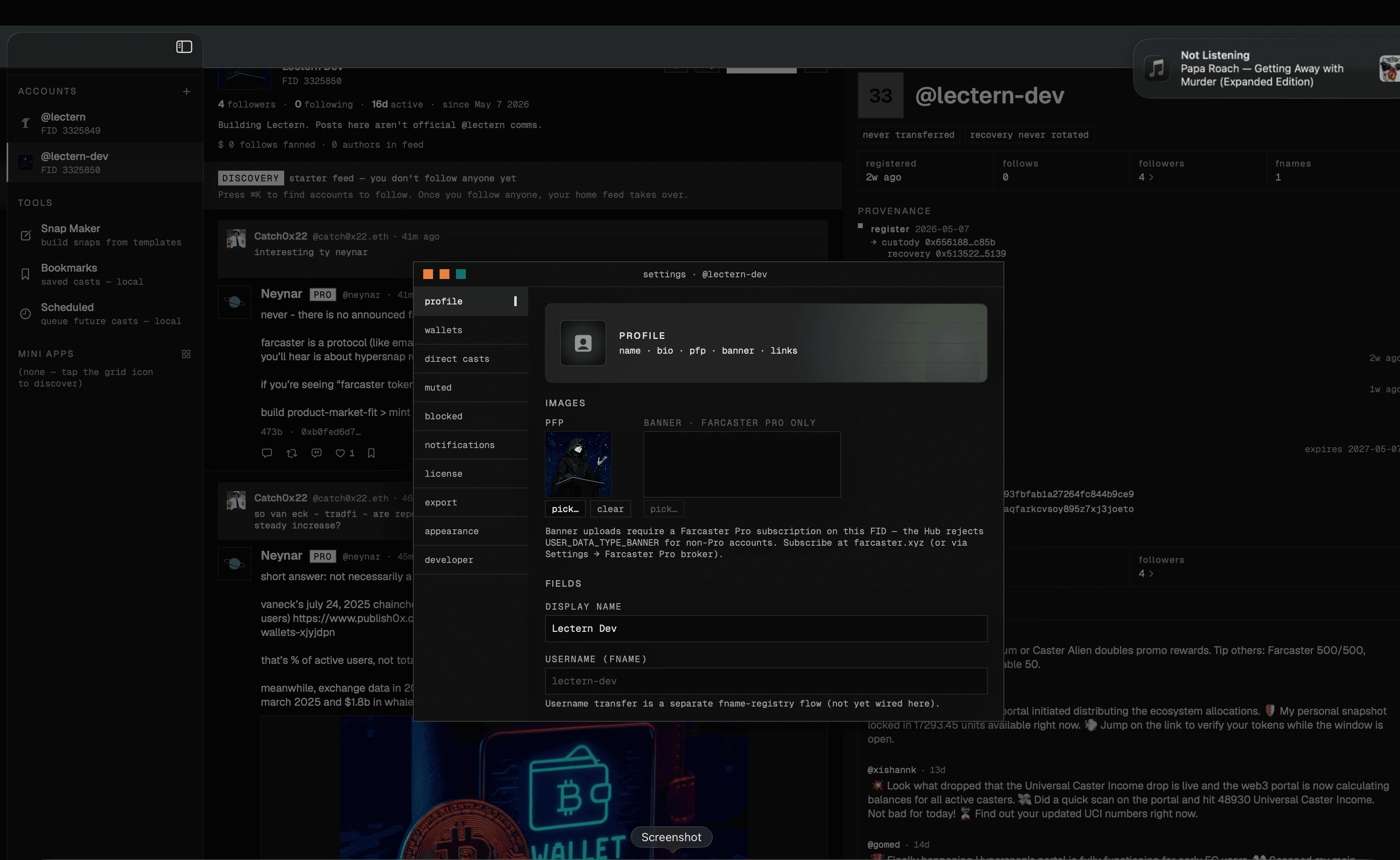Click the Username fname field
Viewport: 1400px width, 860px height.
tap(766, 681)
